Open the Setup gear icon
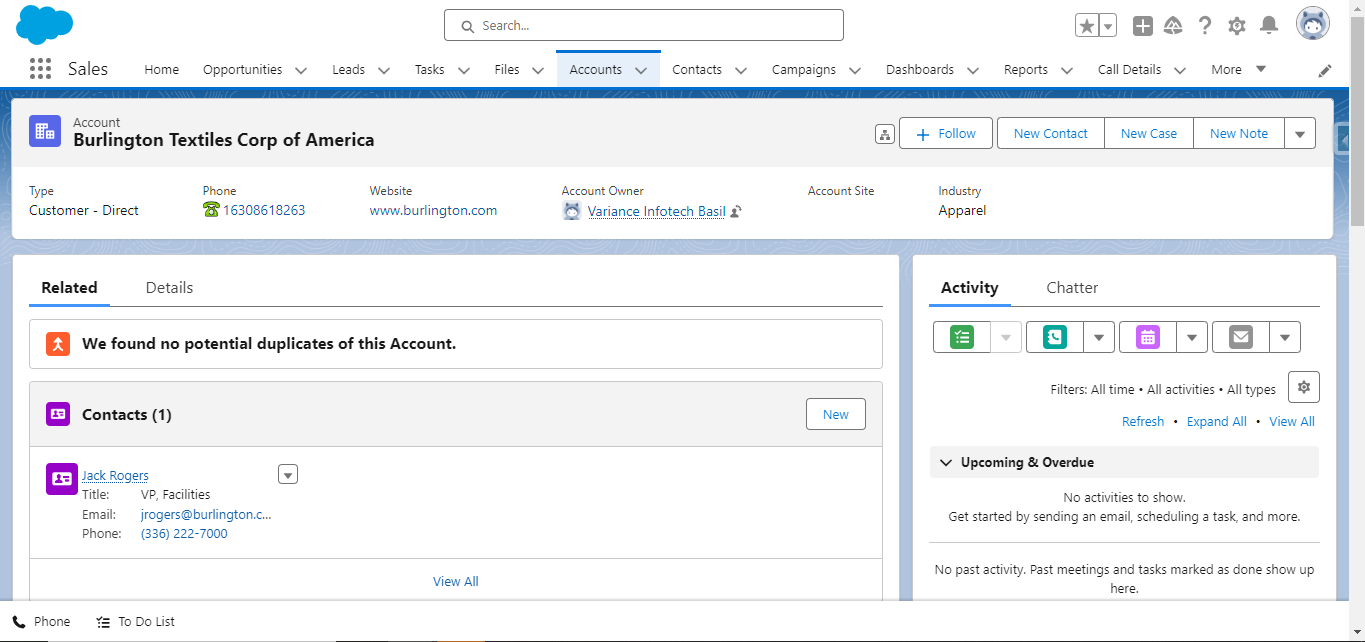 click(1237, 26)
